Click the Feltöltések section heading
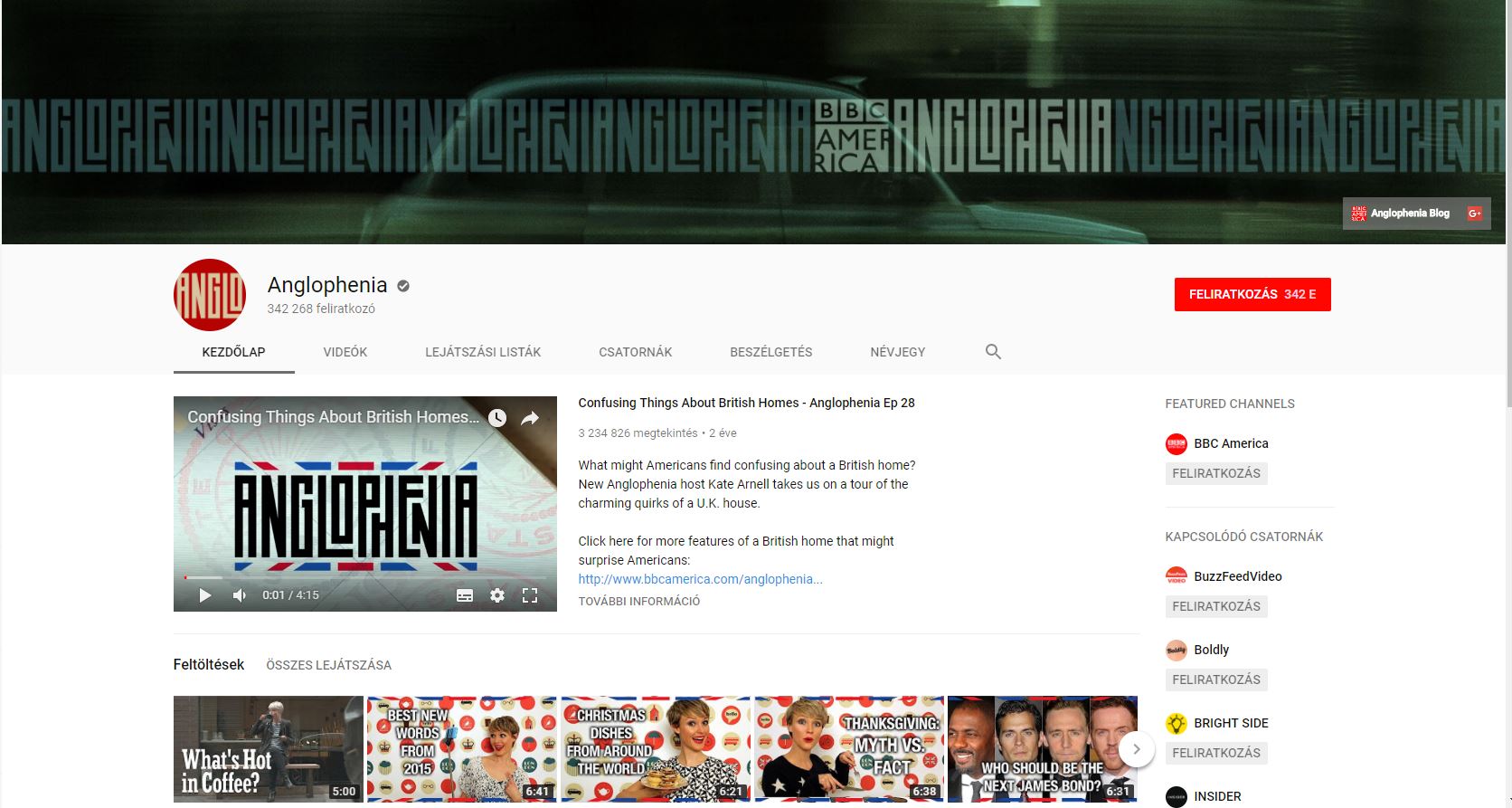 [209, 664]
